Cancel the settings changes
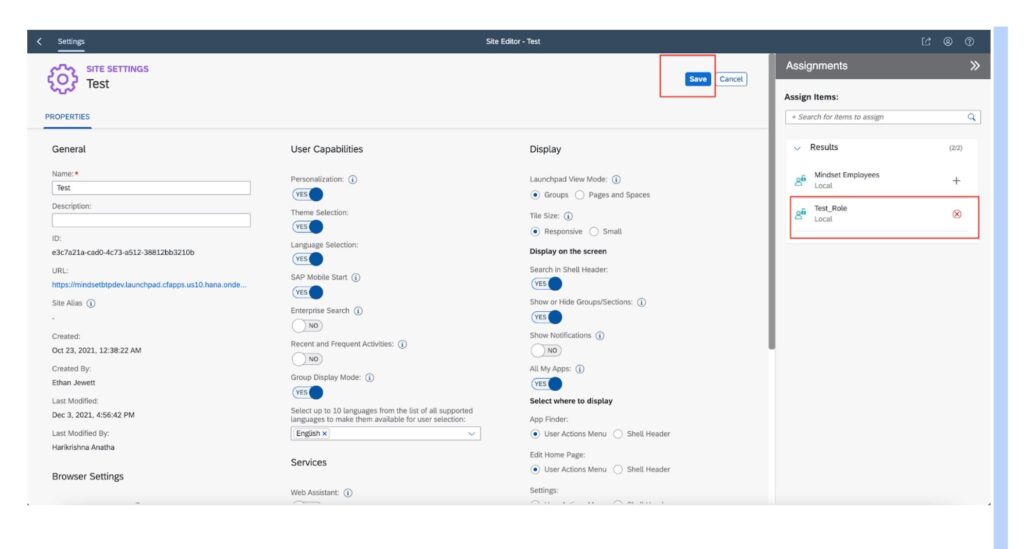Image resolution: width=1024 pixels, height=549 pixels. (x=731, y=79)
